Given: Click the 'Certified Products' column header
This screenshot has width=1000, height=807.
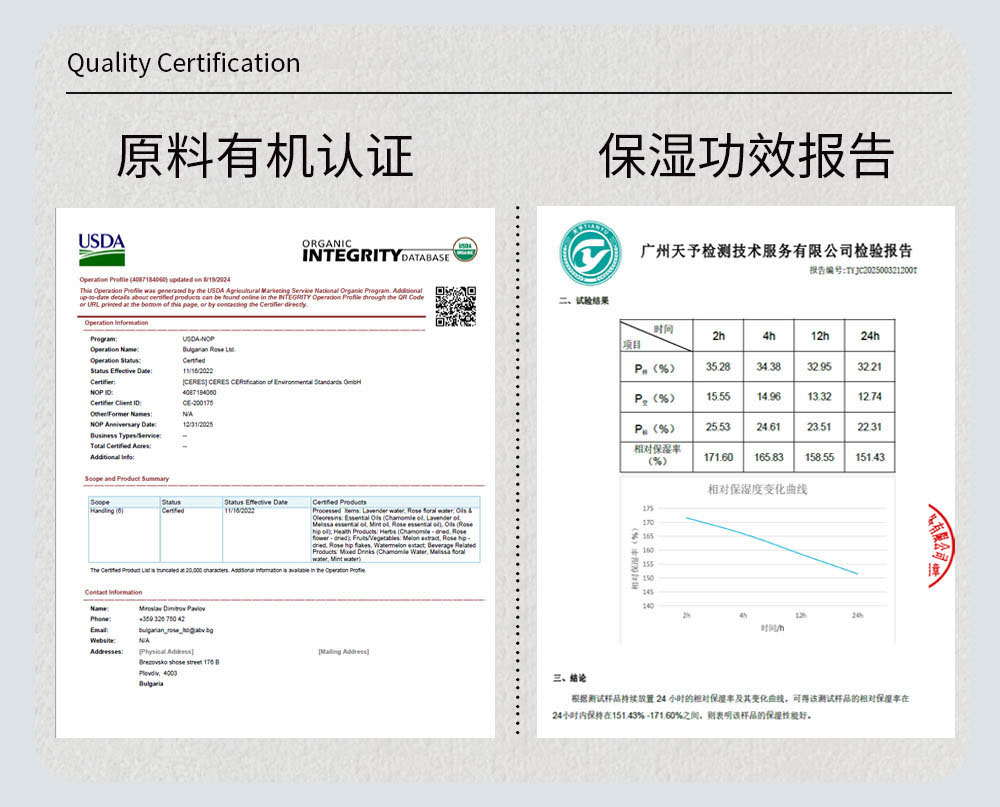Looking at the screenshot, I should click(340, 502).
